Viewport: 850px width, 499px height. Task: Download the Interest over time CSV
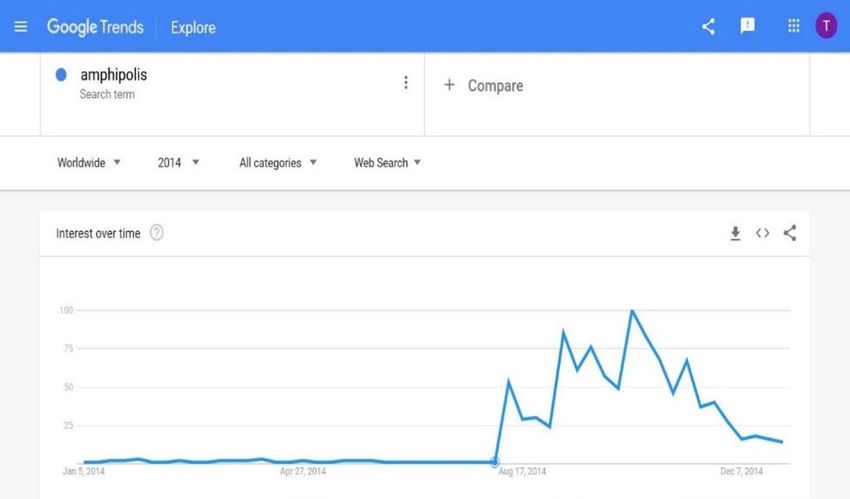coord(735,234)
